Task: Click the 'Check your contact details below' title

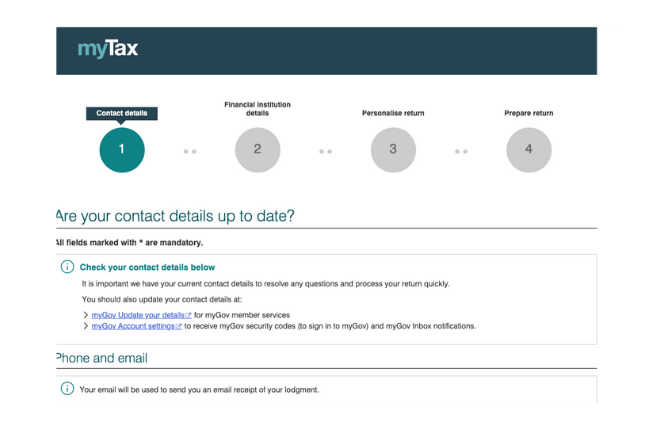Action: (147, 267)
